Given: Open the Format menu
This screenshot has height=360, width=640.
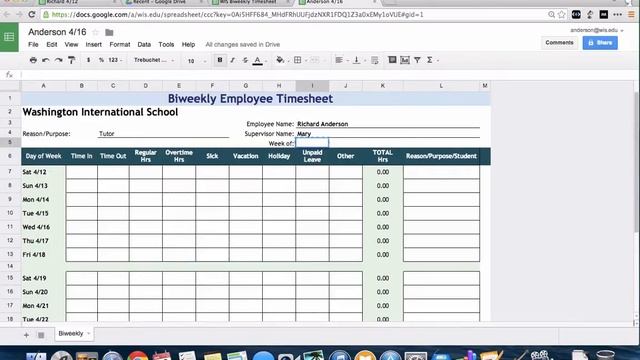Looking at the screenshot, I should coord(120,44).
